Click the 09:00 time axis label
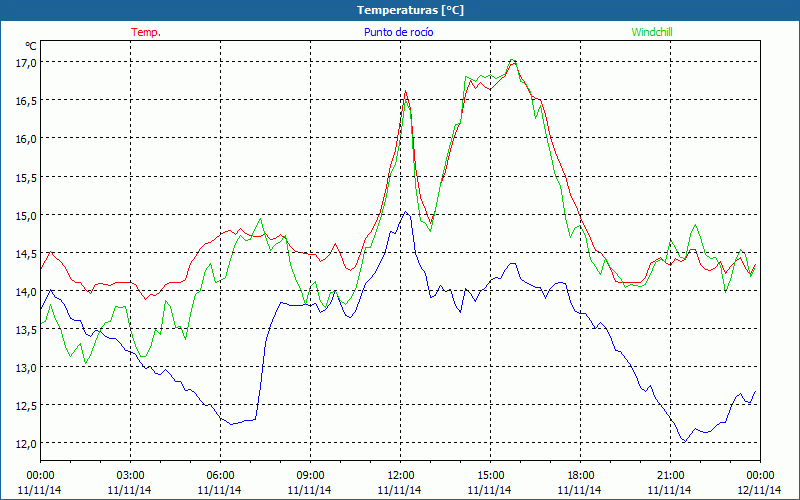The height and width of the screenshot is (500, 800). click(x=310, y=476)
